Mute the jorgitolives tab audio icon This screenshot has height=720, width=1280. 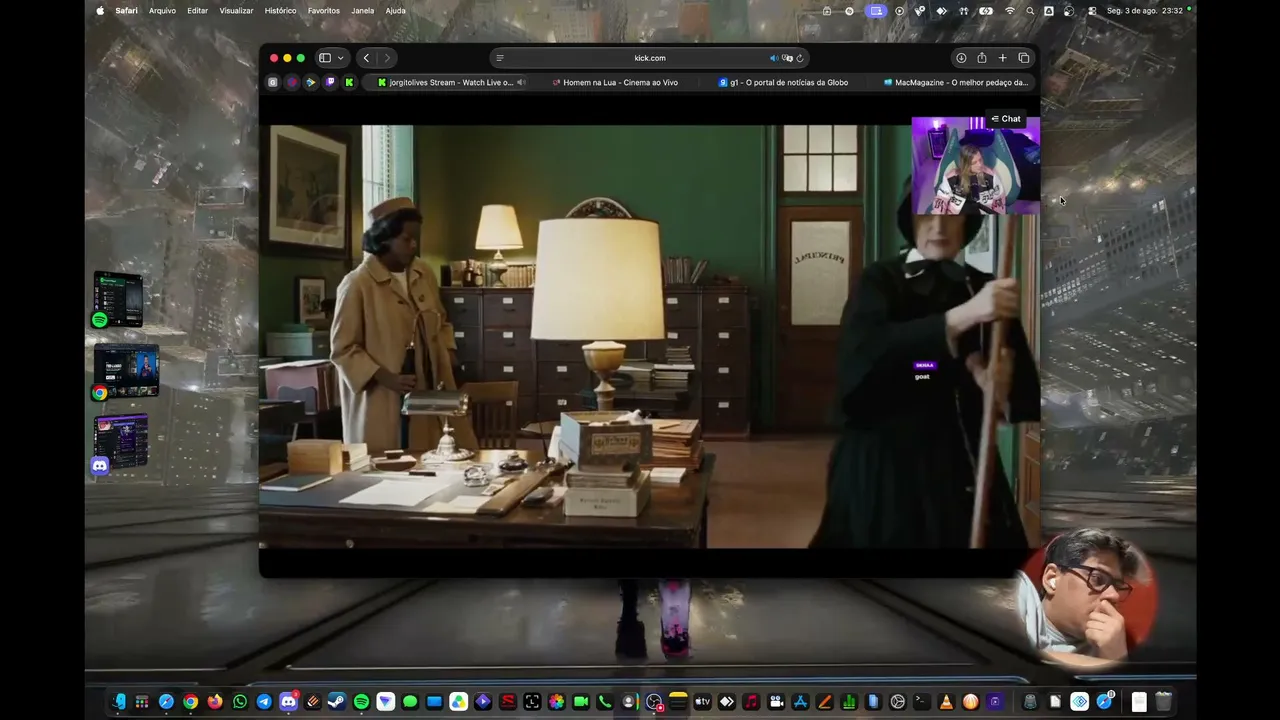pyautogui.click(x=521, y=83)
